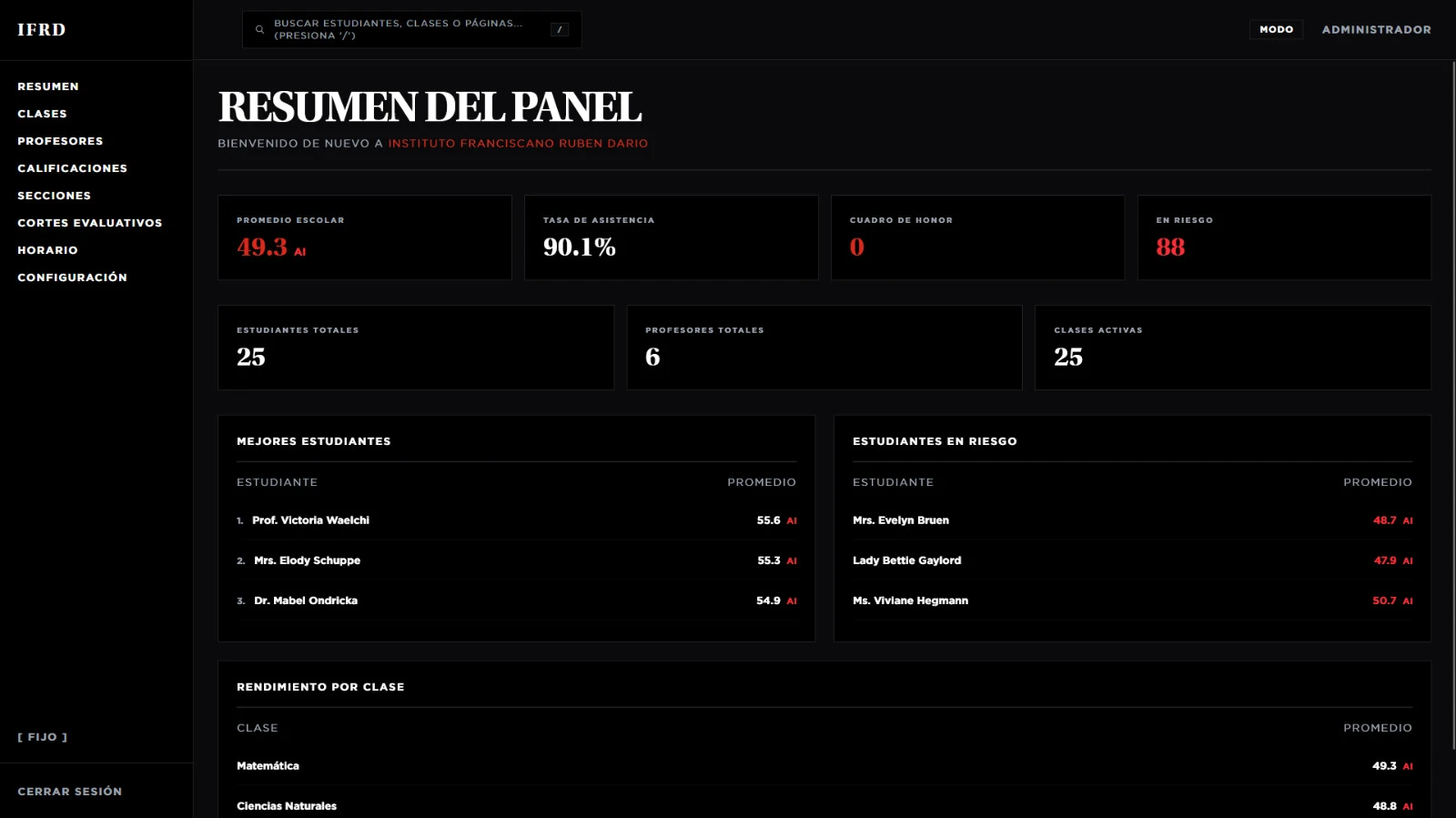
Task: Toggle the MODO theme button
Action: coord(1276,30)
